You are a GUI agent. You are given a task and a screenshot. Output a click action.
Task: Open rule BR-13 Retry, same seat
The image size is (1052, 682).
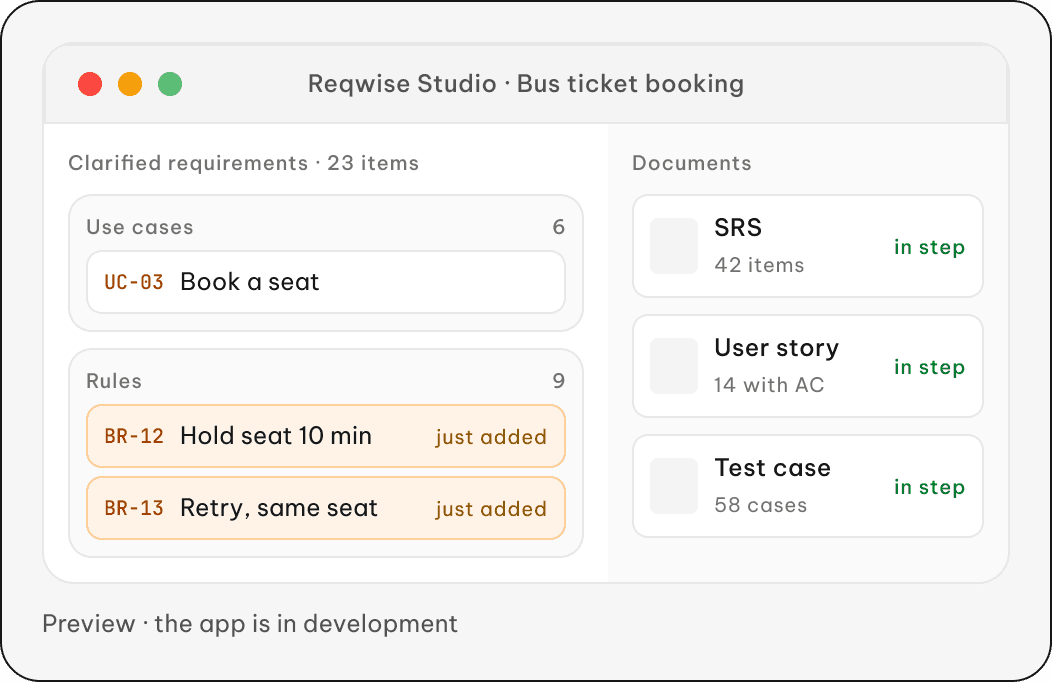click(326, 508)
